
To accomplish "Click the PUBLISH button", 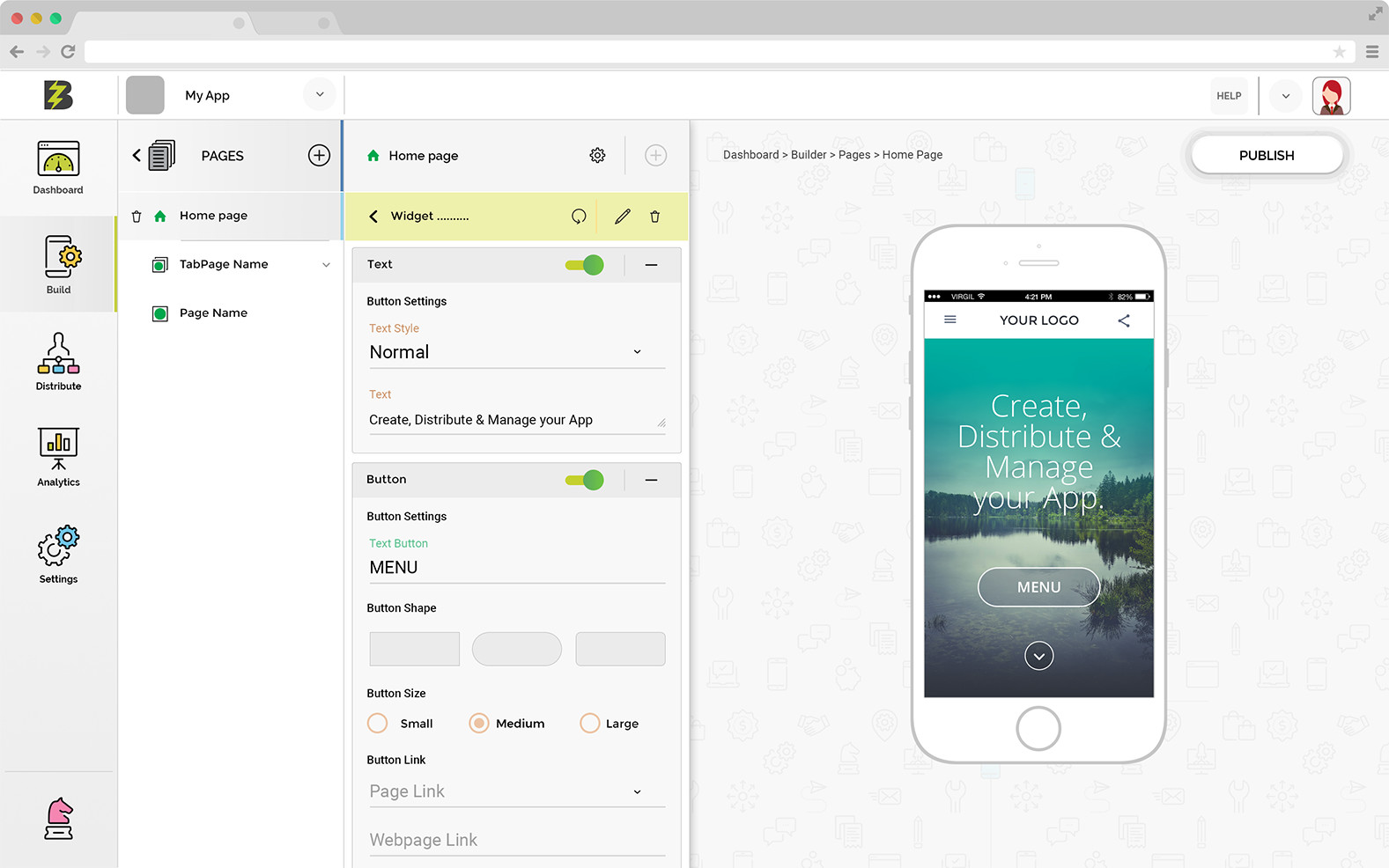I will point(1267,156).
